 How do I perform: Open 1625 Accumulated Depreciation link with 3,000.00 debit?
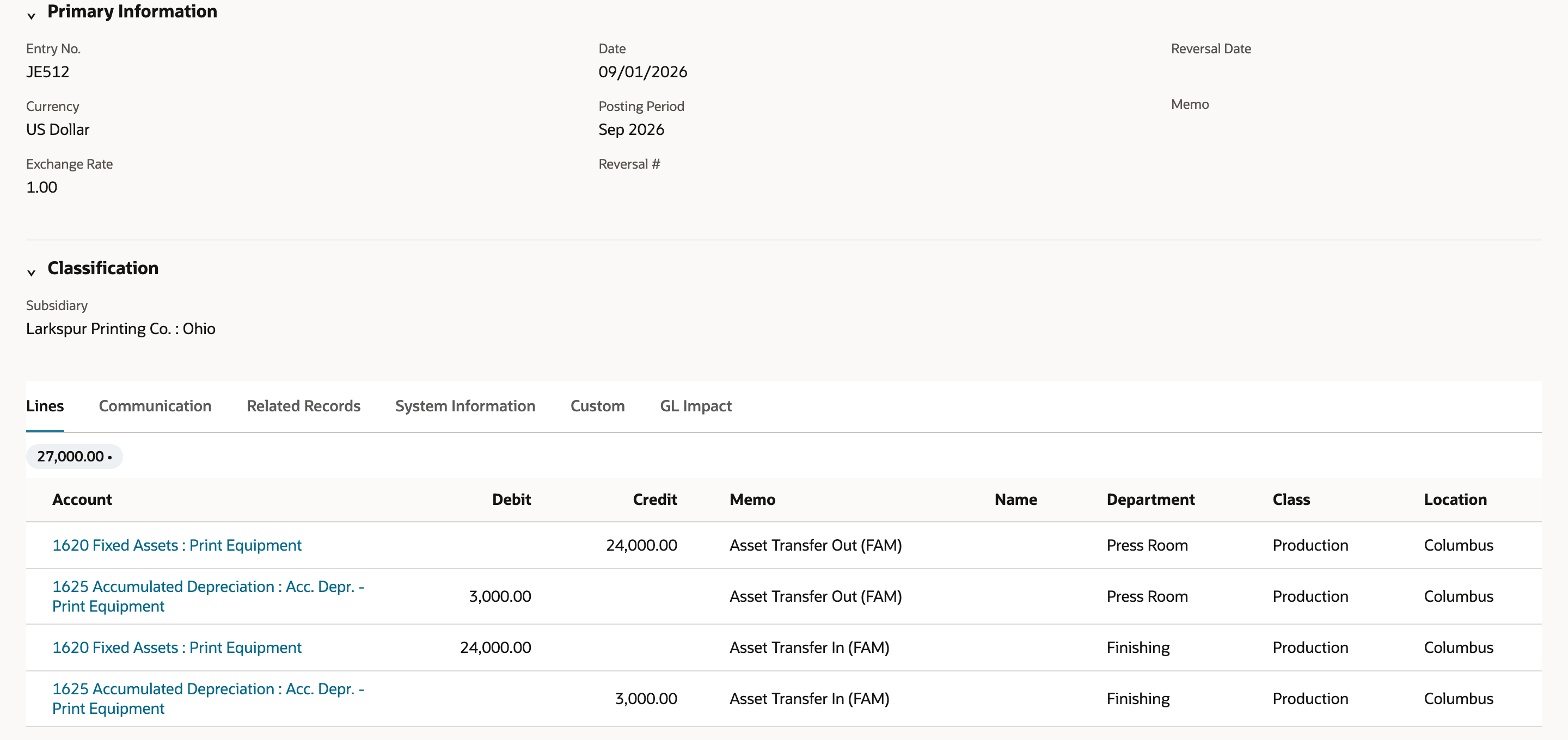coord(208,596)
